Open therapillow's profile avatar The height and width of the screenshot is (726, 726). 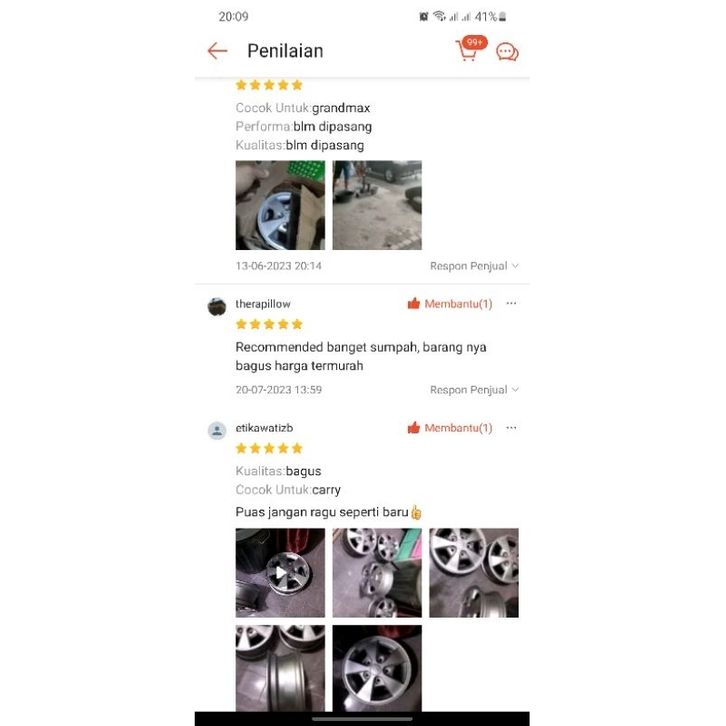[217, 307]
